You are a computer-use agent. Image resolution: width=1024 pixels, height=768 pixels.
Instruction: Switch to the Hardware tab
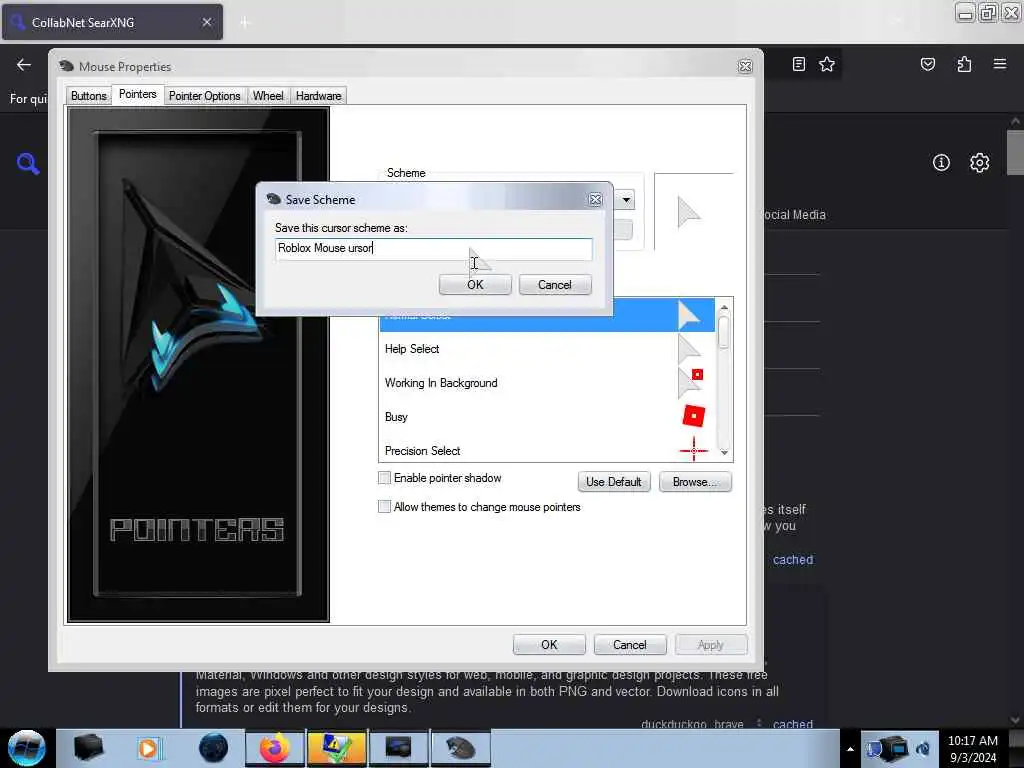click(x=318, y=95)
